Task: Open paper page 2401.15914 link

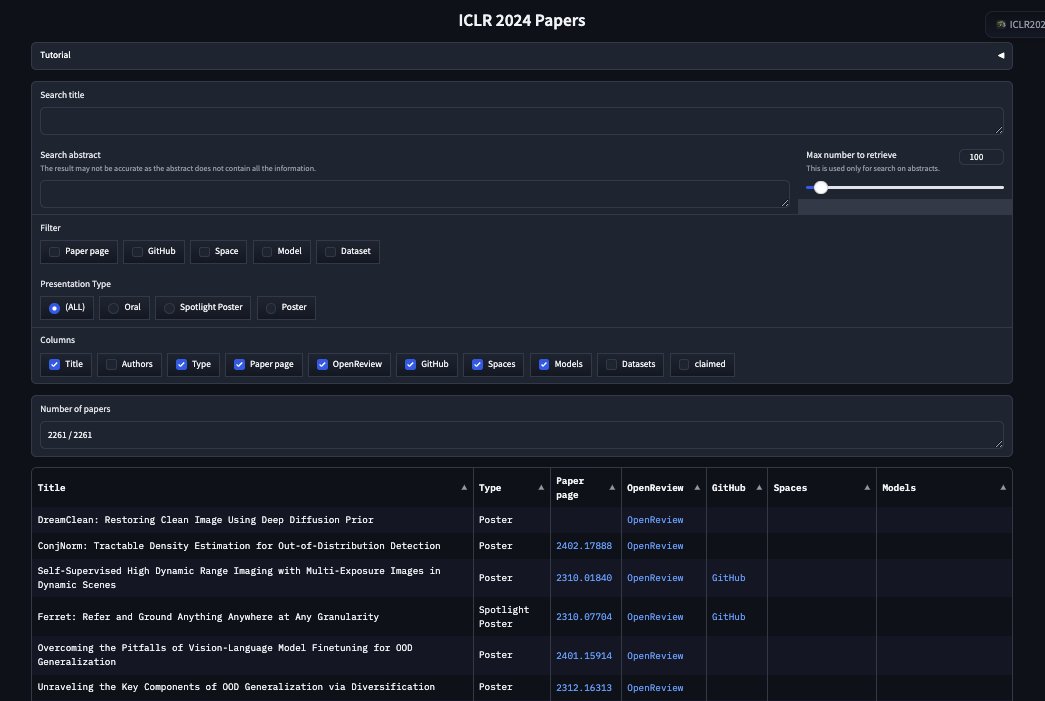Action: click(584, 656)
